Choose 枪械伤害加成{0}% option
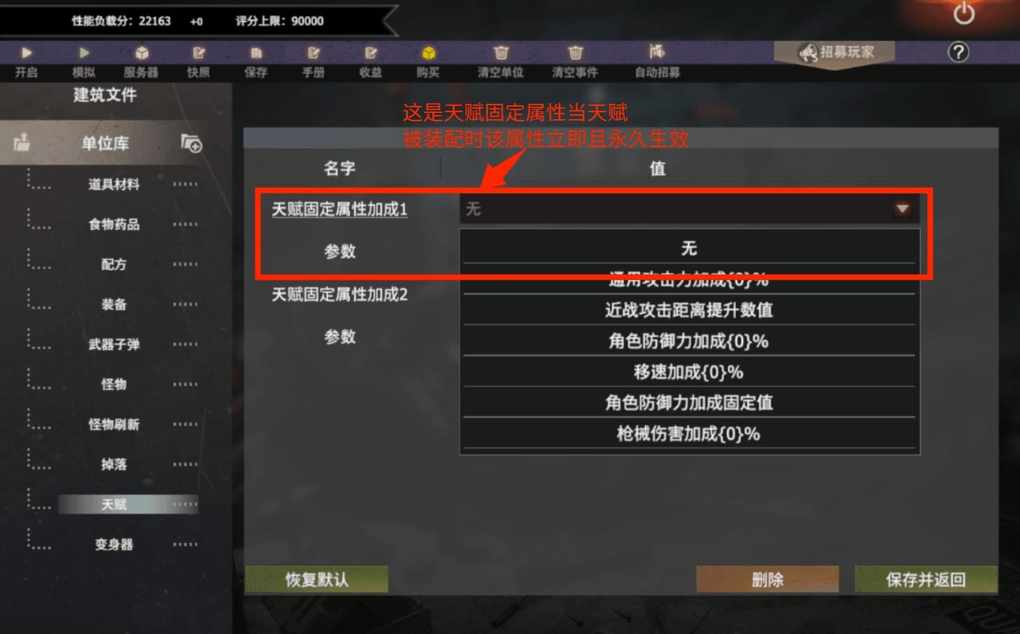1020x634 pixels. coord(689,434)
